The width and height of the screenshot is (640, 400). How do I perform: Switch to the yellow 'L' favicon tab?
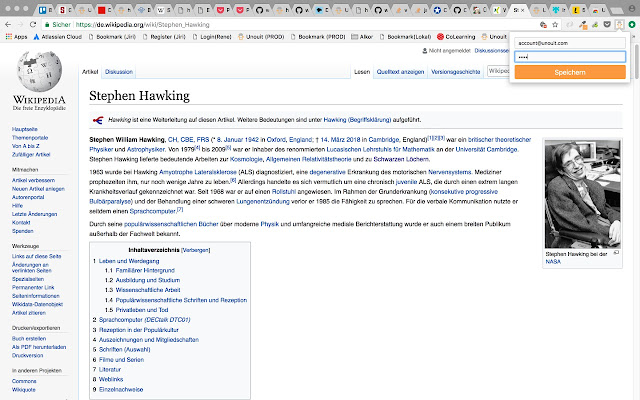click(579, 9)
